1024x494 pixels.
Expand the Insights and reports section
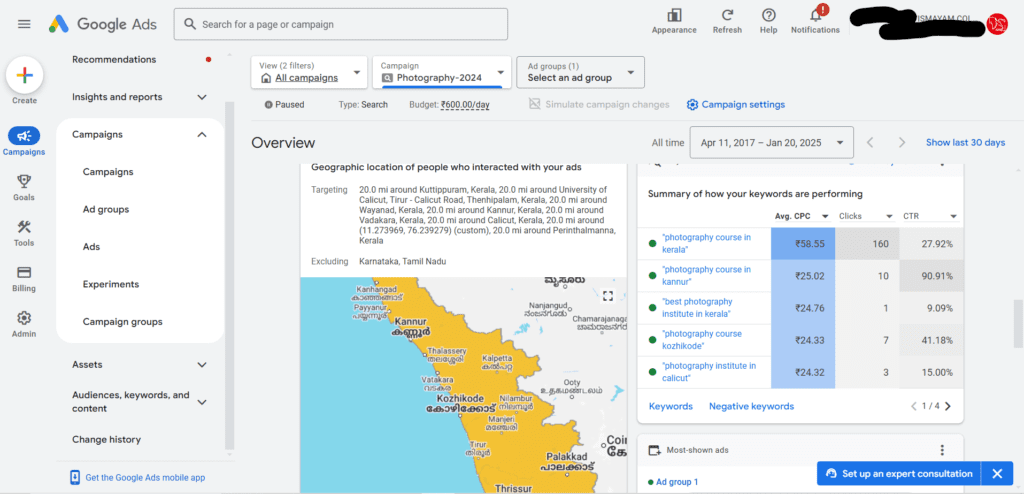(140, 97)
